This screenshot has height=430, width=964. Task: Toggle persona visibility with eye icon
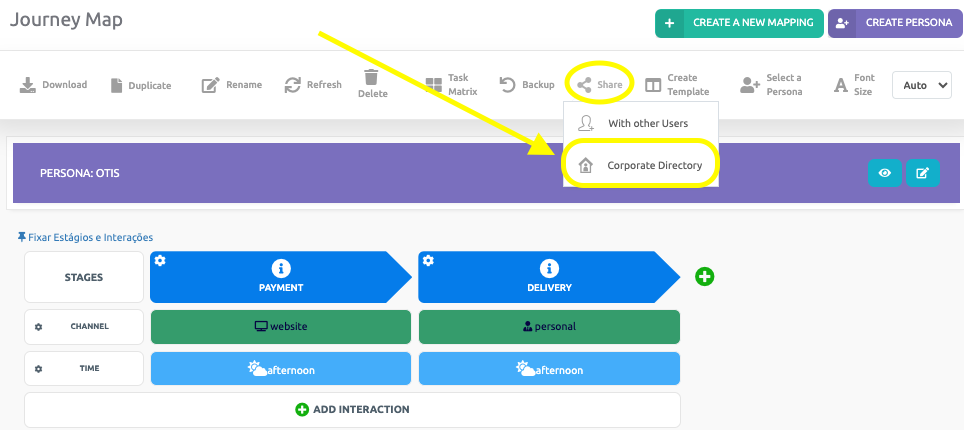coord(884,173)
